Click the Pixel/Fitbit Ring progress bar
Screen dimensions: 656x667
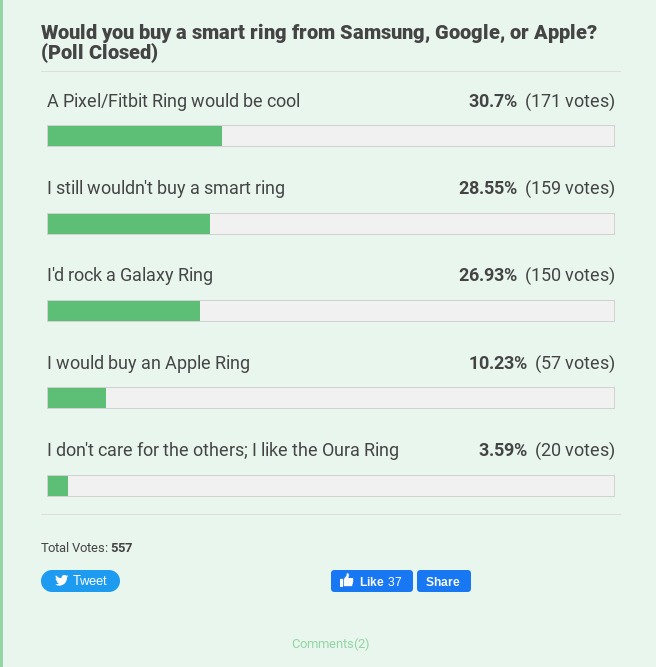[x=331, y=136]
